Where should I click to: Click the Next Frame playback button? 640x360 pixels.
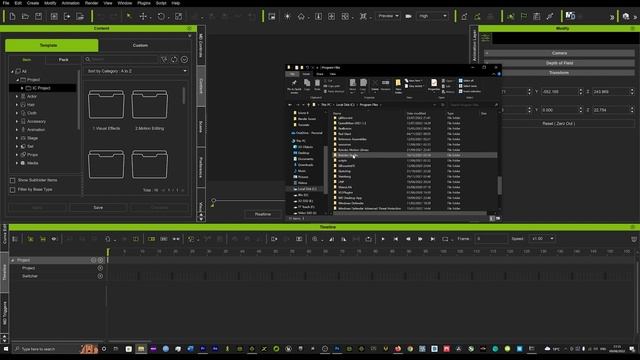pos(420,239)
